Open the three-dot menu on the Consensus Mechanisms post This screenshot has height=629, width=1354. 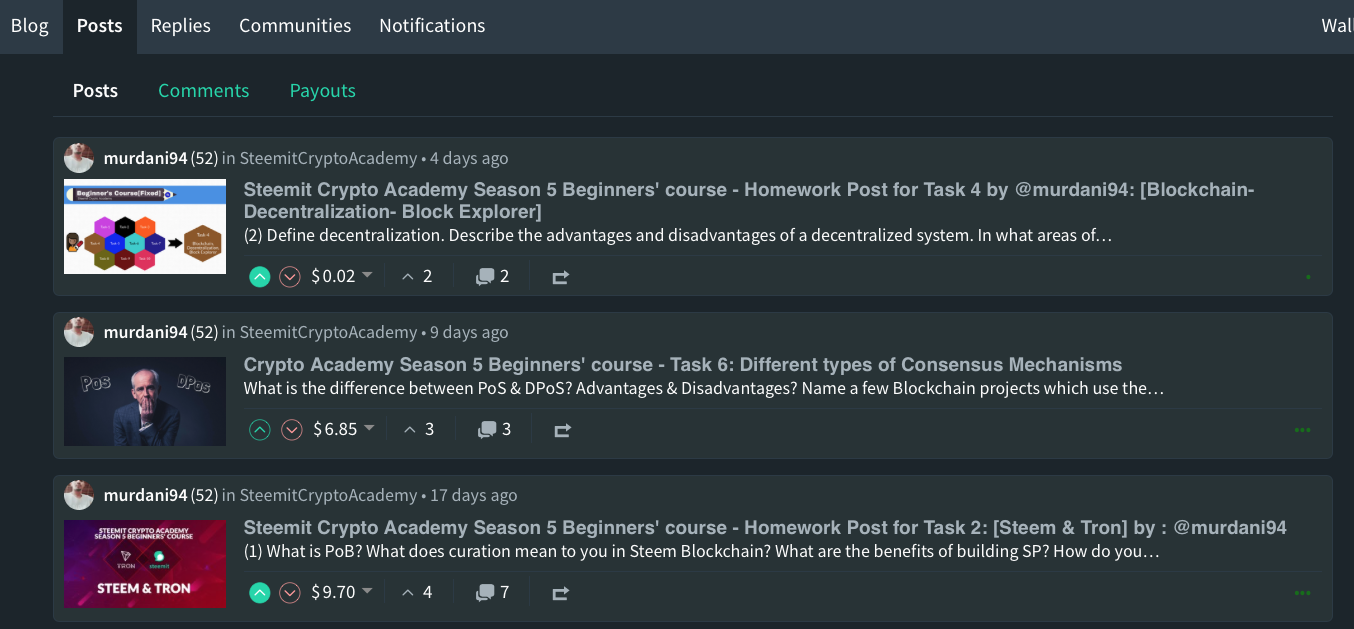coord(1302,430)
